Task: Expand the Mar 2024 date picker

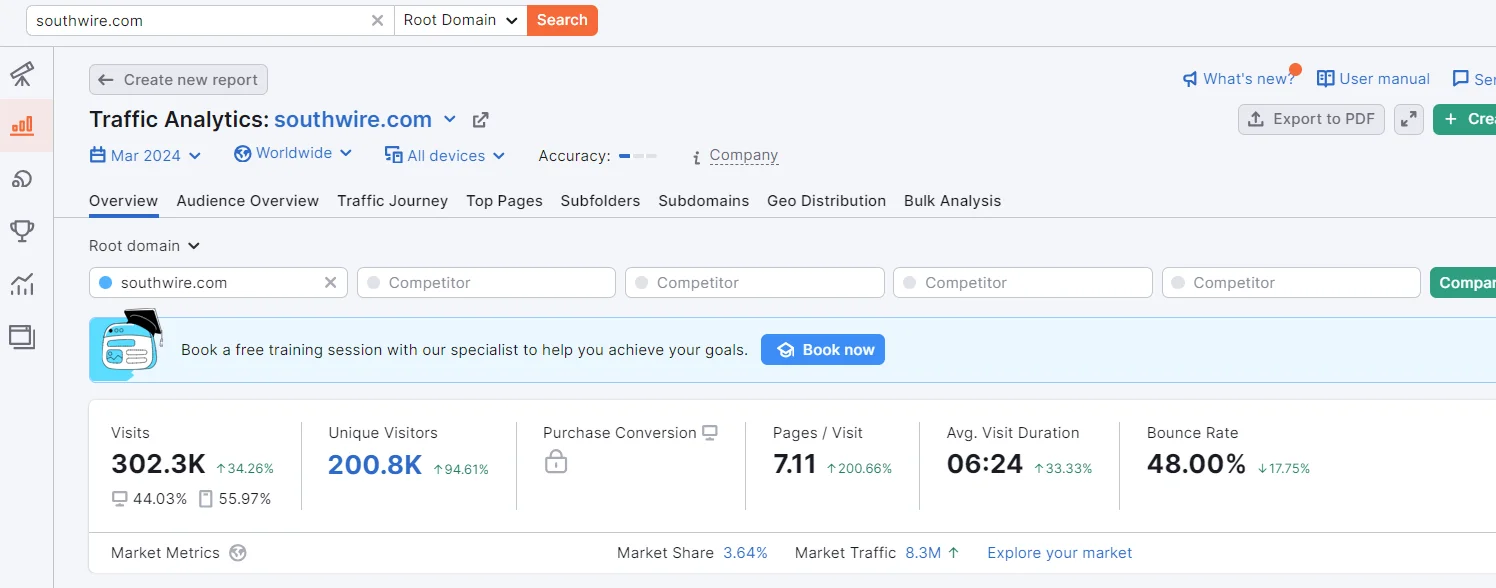Action: [x=146, y=156]
